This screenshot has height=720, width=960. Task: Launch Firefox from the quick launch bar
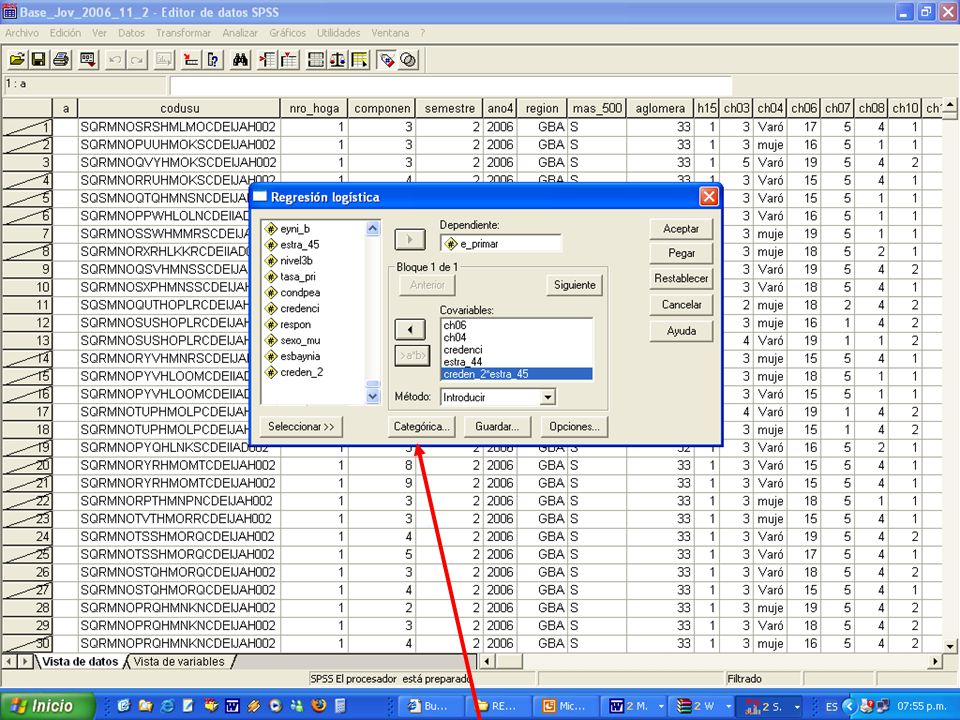(318, 706)
